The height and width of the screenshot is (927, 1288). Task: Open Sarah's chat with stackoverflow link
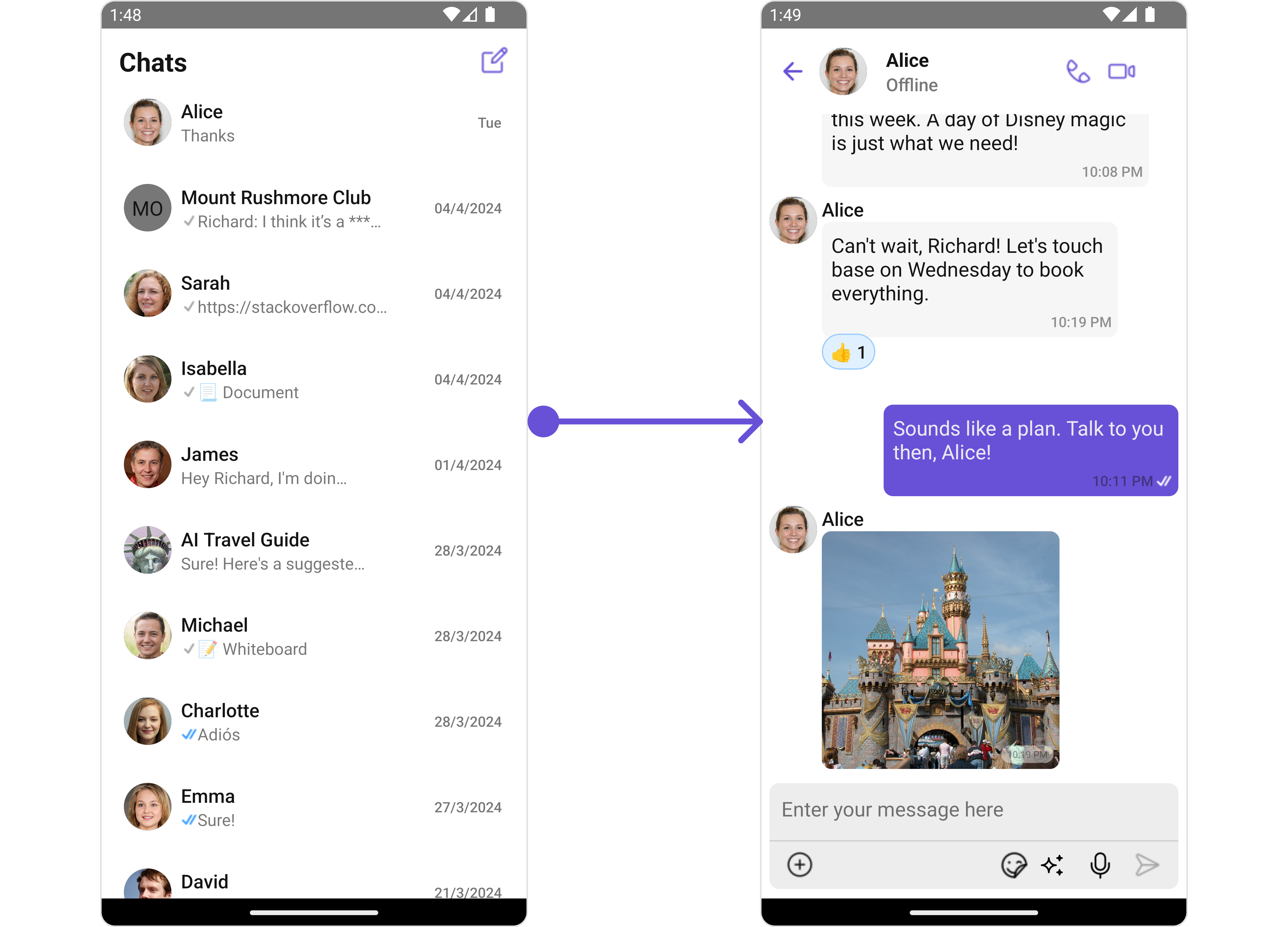313,294
